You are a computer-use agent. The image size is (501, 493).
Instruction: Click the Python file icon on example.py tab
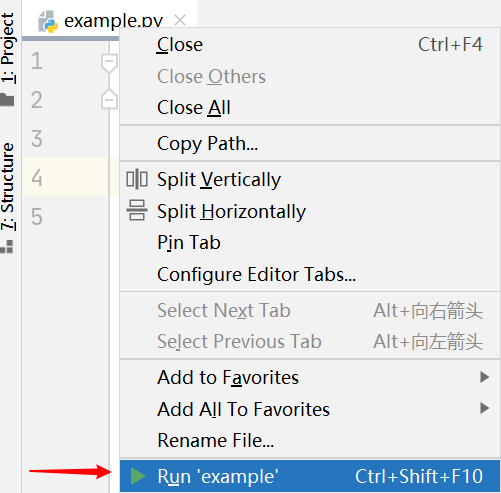(x=48, y=22)
